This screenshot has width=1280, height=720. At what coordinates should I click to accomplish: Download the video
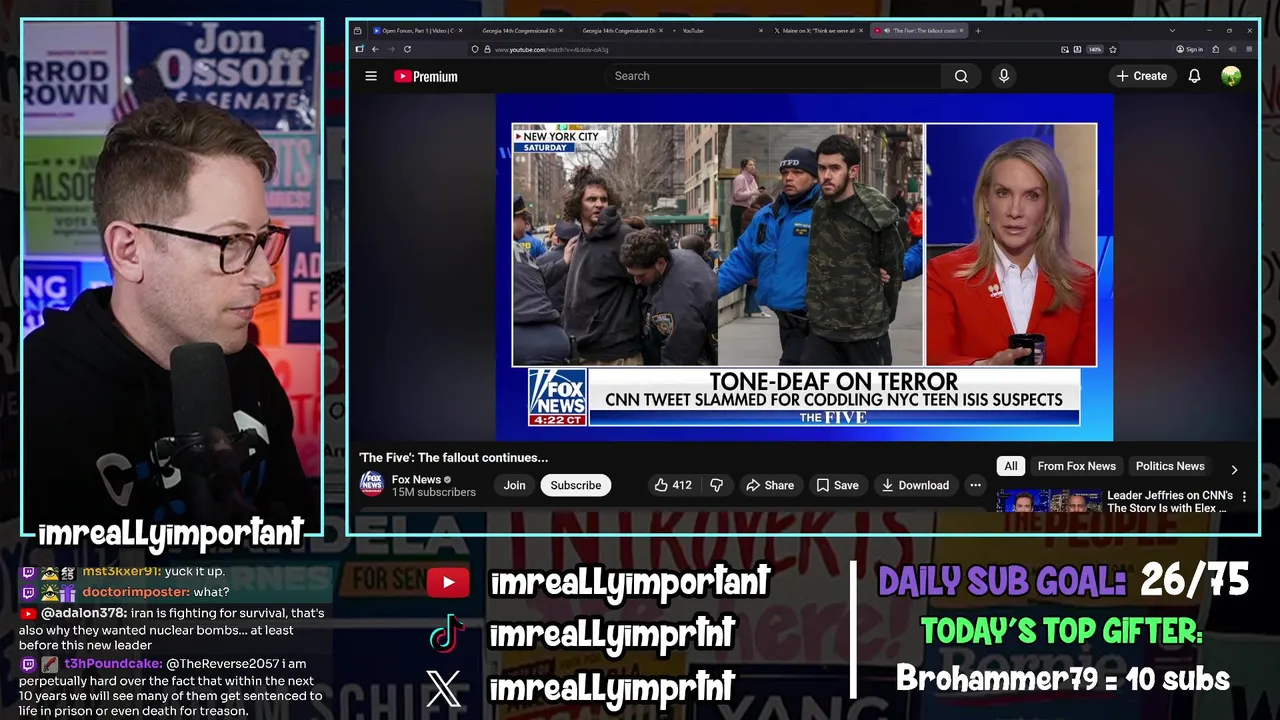(x=914, y=485)
